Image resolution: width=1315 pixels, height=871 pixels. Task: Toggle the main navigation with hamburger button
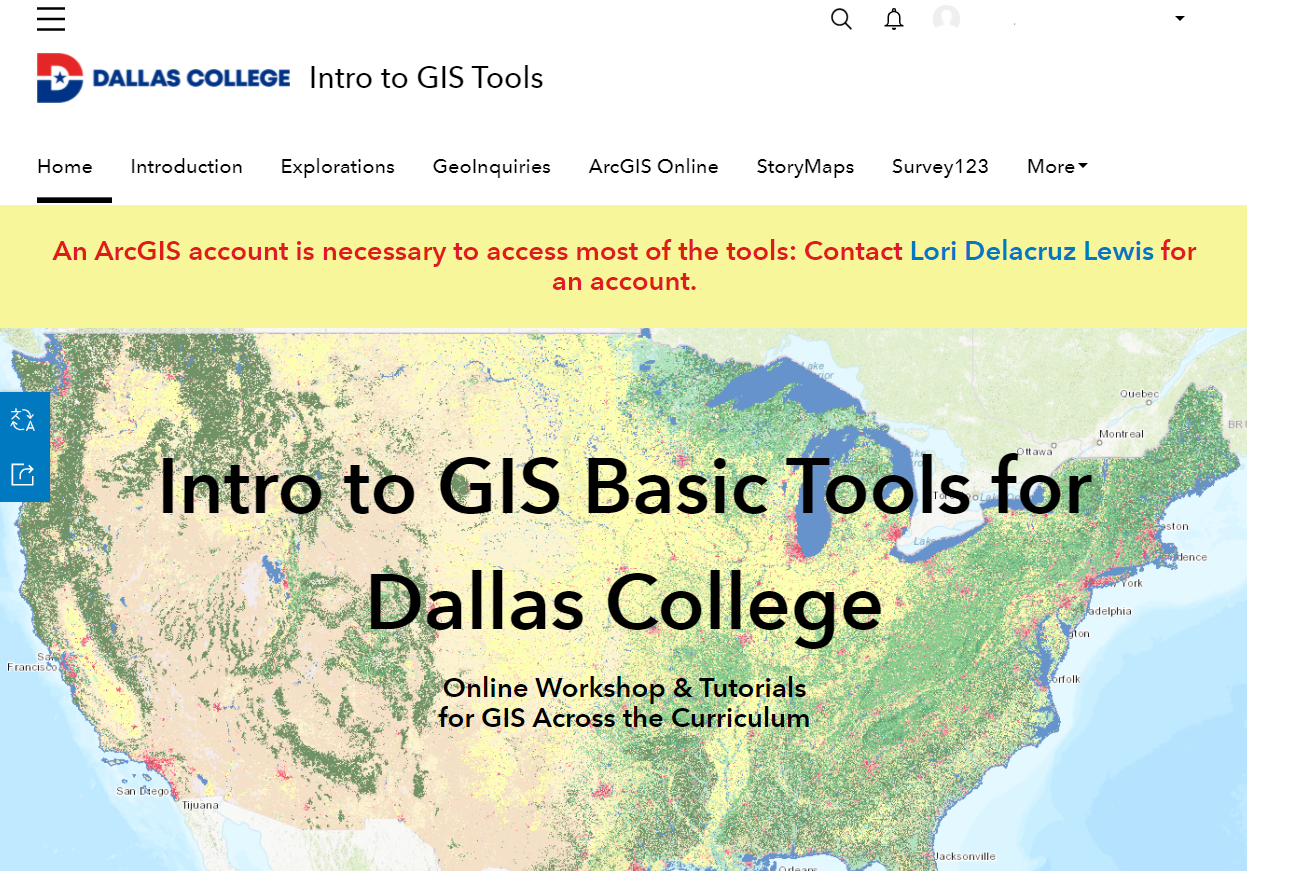pos(51,18)
